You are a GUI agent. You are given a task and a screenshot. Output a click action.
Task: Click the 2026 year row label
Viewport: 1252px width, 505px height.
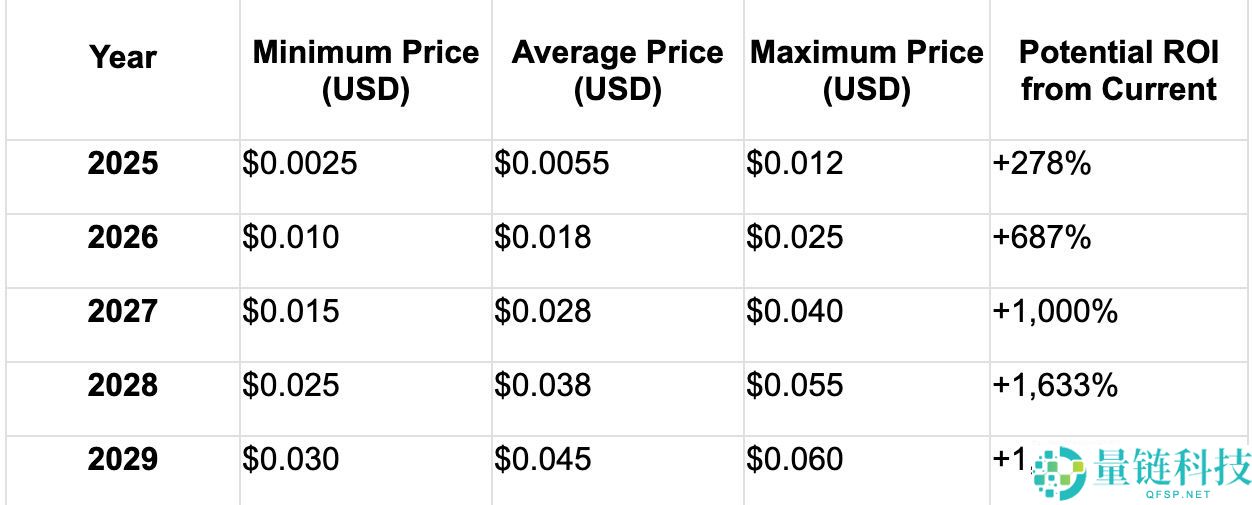coord(123,237)
